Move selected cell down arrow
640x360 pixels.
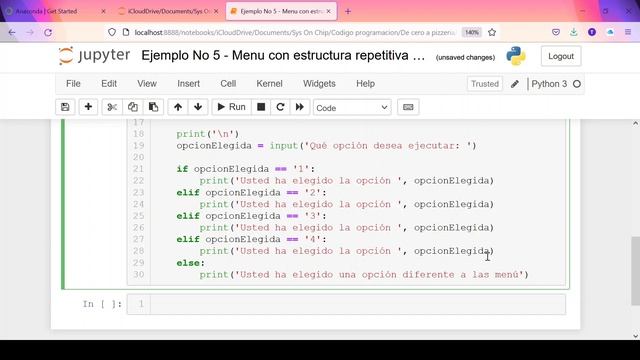coord(198,107)
